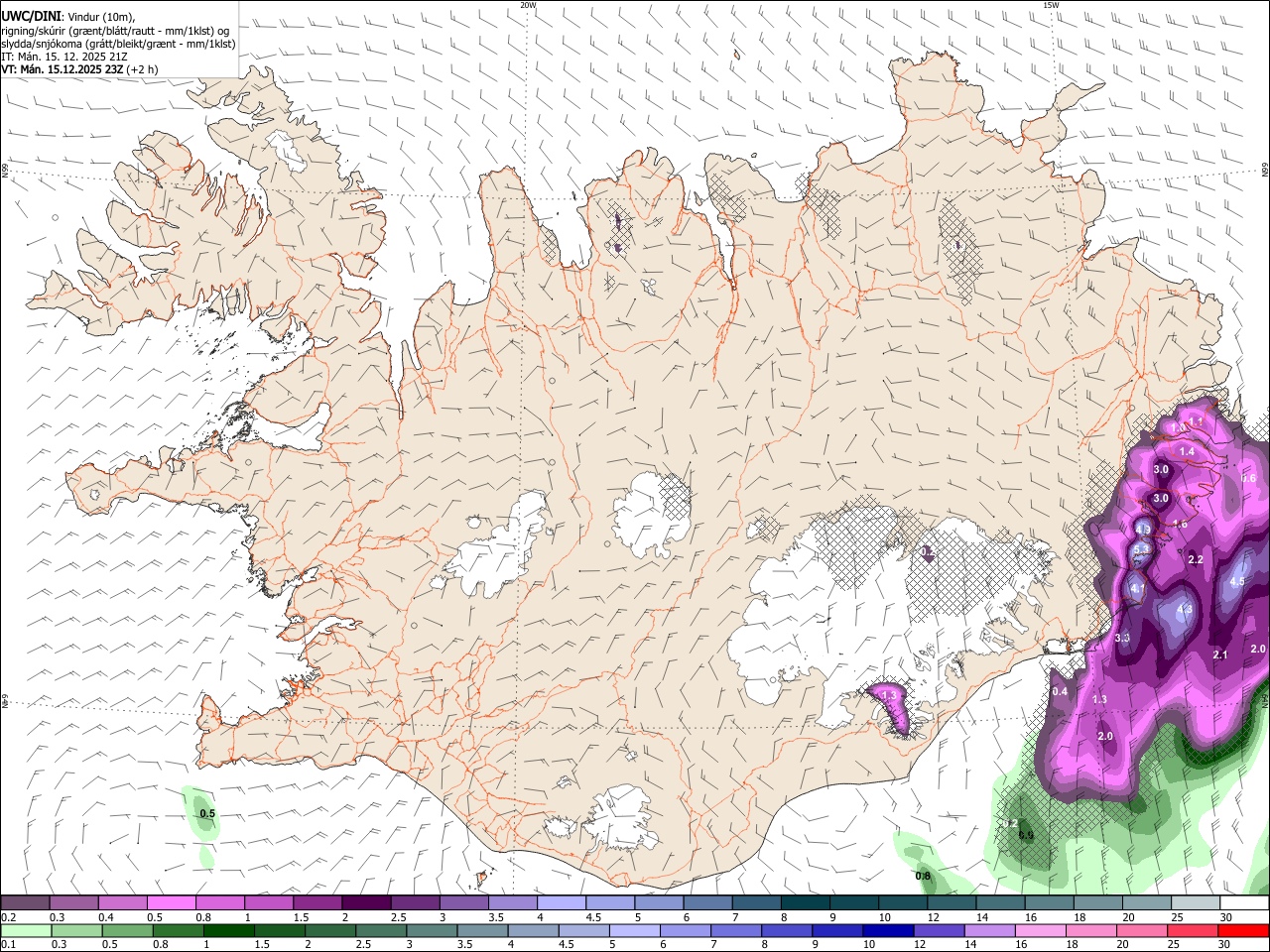Click the 4.1 snowfall value on the map
This screenshot has height=952, width=1270.
tap(1137, 589)
